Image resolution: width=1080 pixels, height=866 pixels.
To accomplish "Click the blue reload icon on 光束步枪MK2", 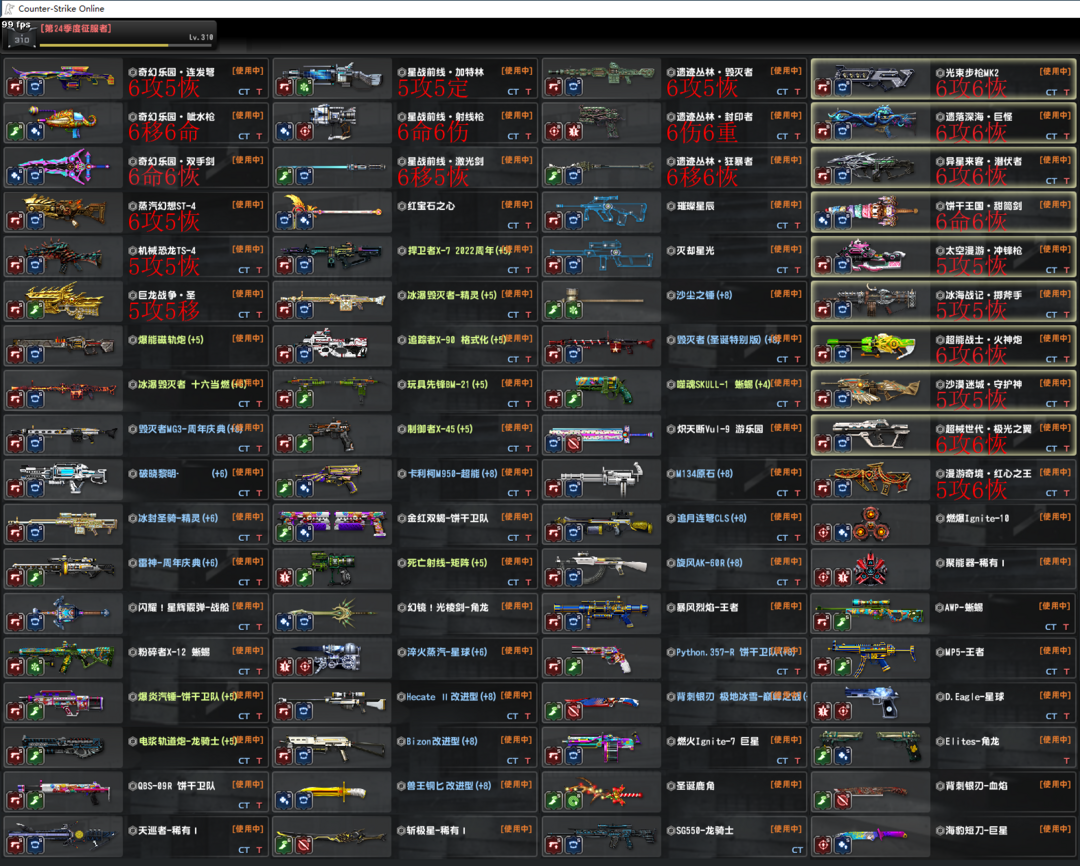I will (841, 87).
